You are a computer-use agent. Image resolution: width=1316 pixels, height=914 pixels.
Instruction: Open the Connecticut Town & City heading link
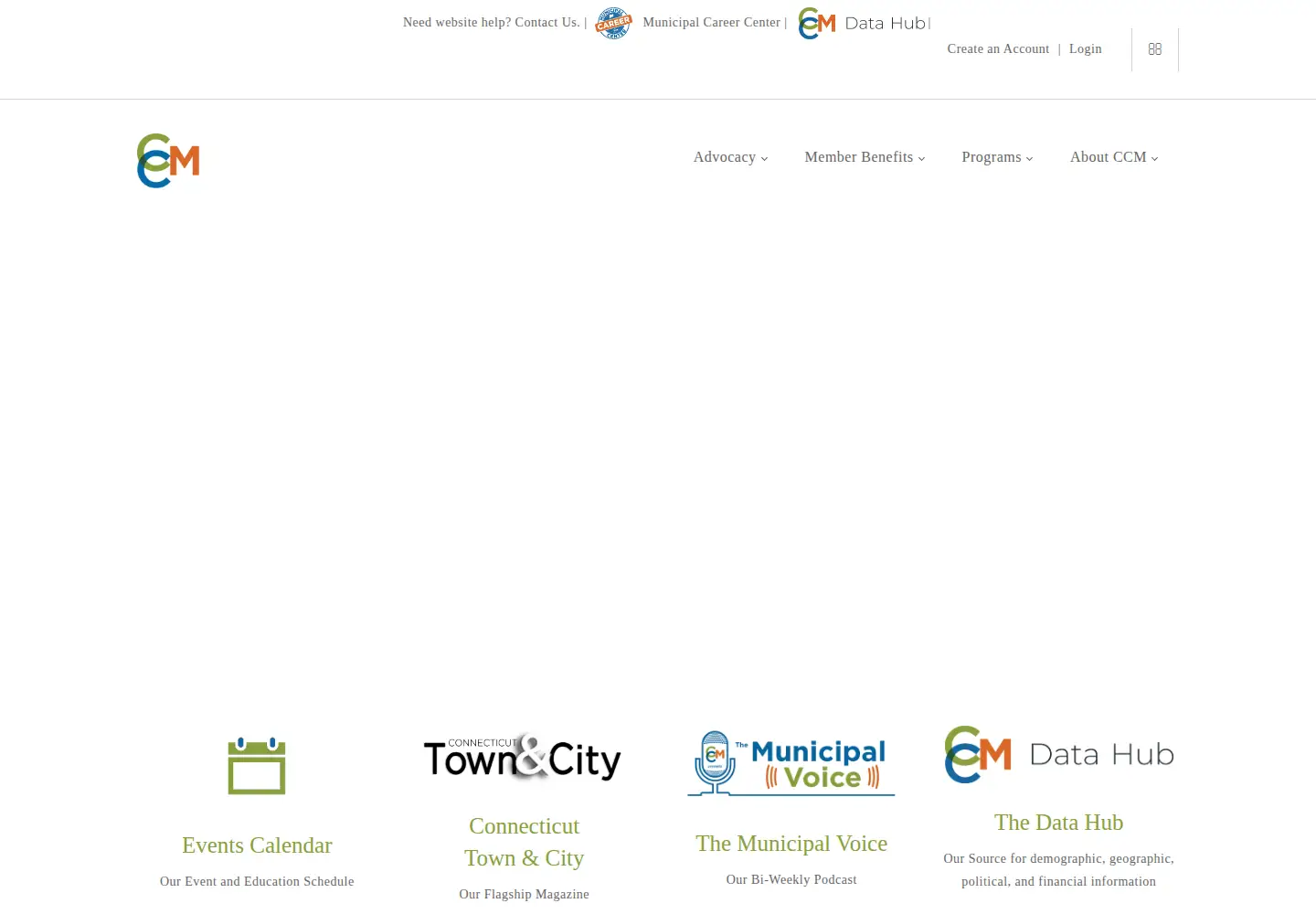point(524,842)
